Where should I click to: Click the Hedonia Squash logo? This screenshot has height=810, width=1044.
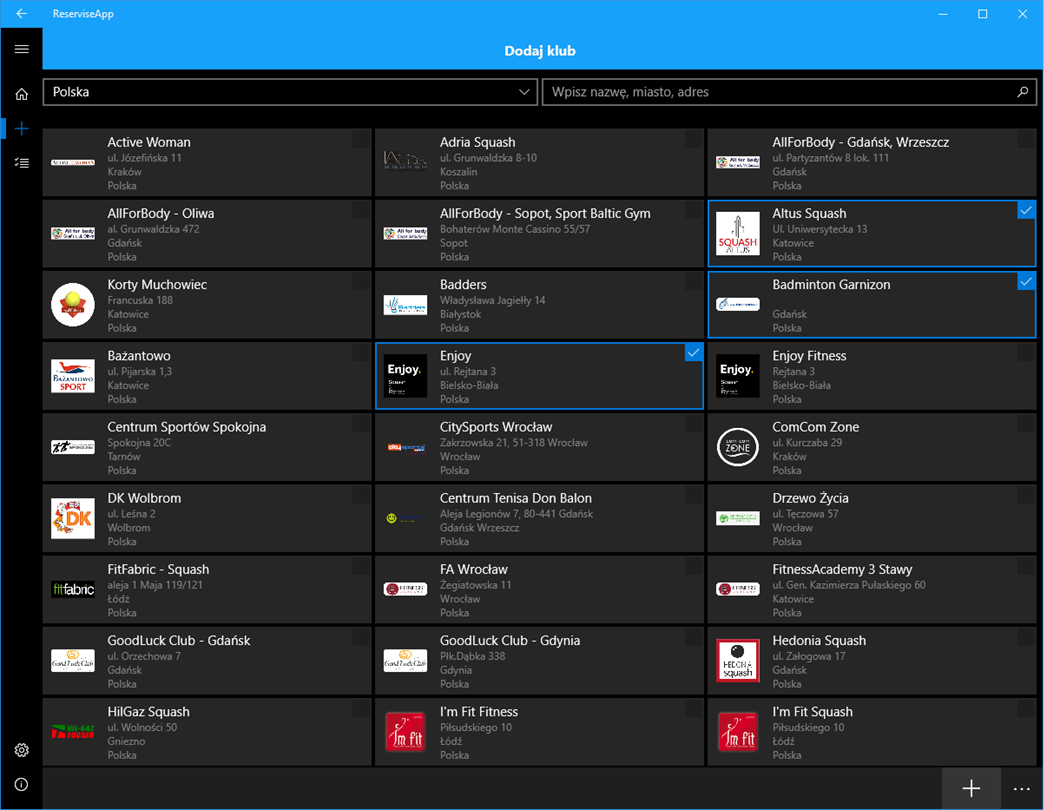tap(738, 661)
